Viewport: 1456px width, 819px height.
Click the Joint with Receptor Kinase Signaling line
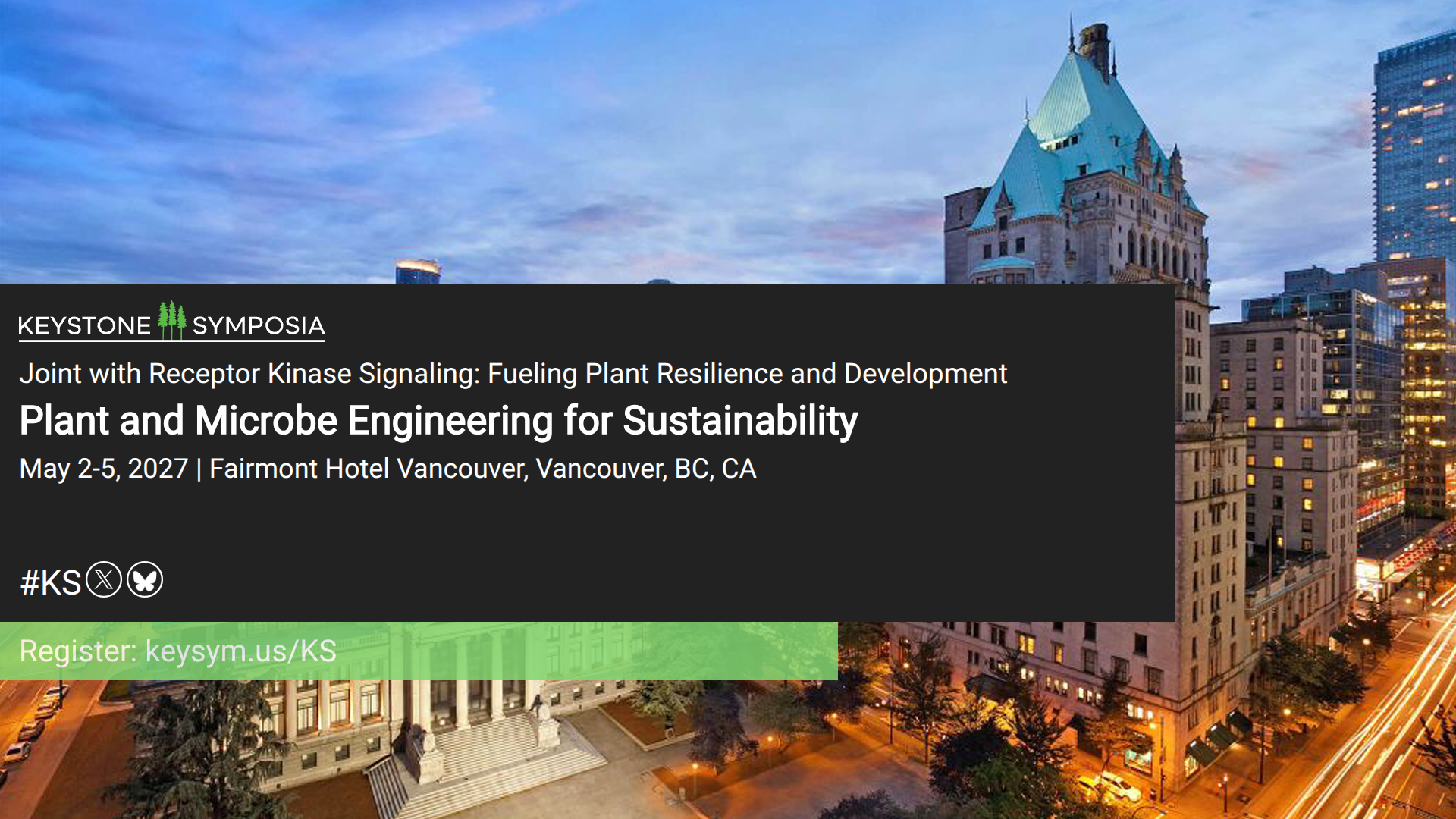[513, 374]
